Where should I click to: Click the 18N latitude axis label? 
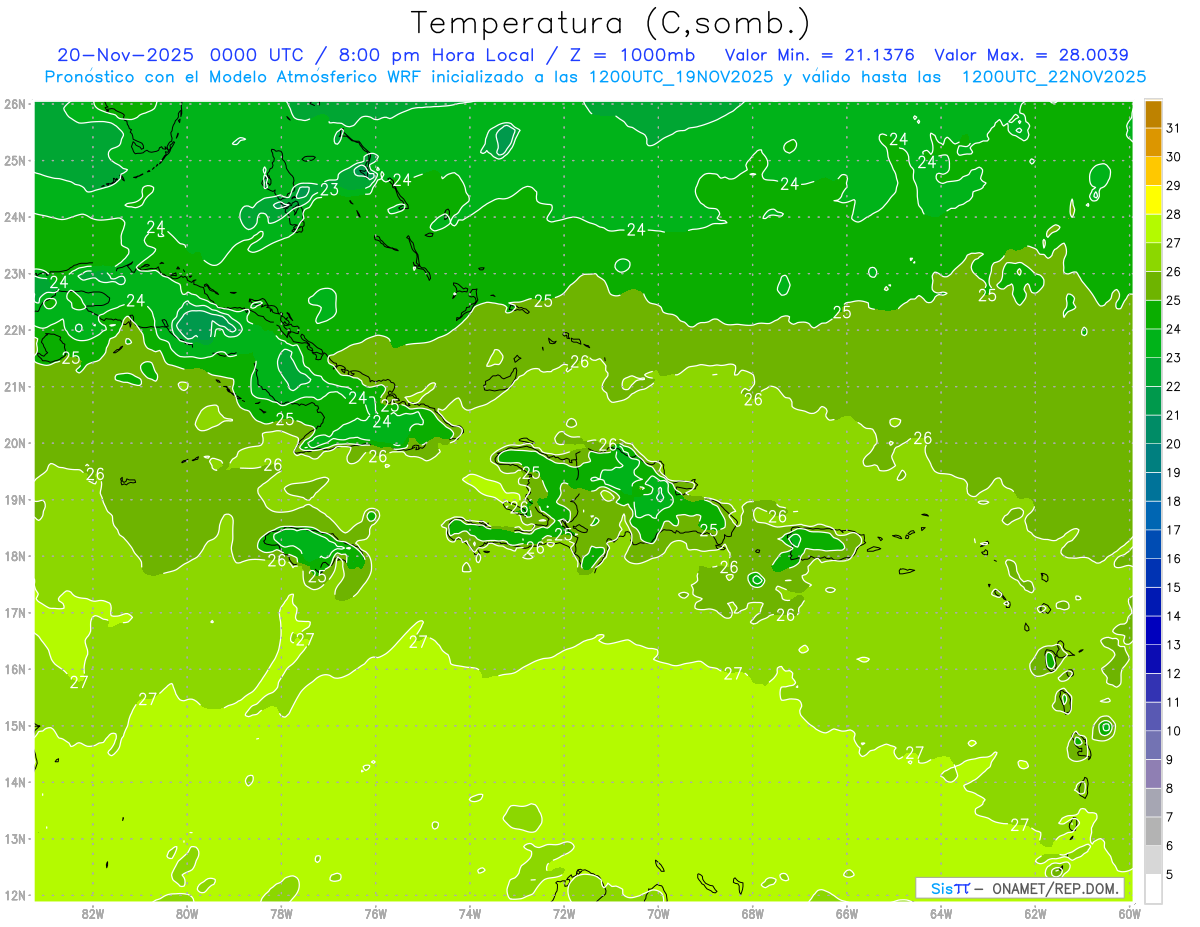(x=15, y=556)
